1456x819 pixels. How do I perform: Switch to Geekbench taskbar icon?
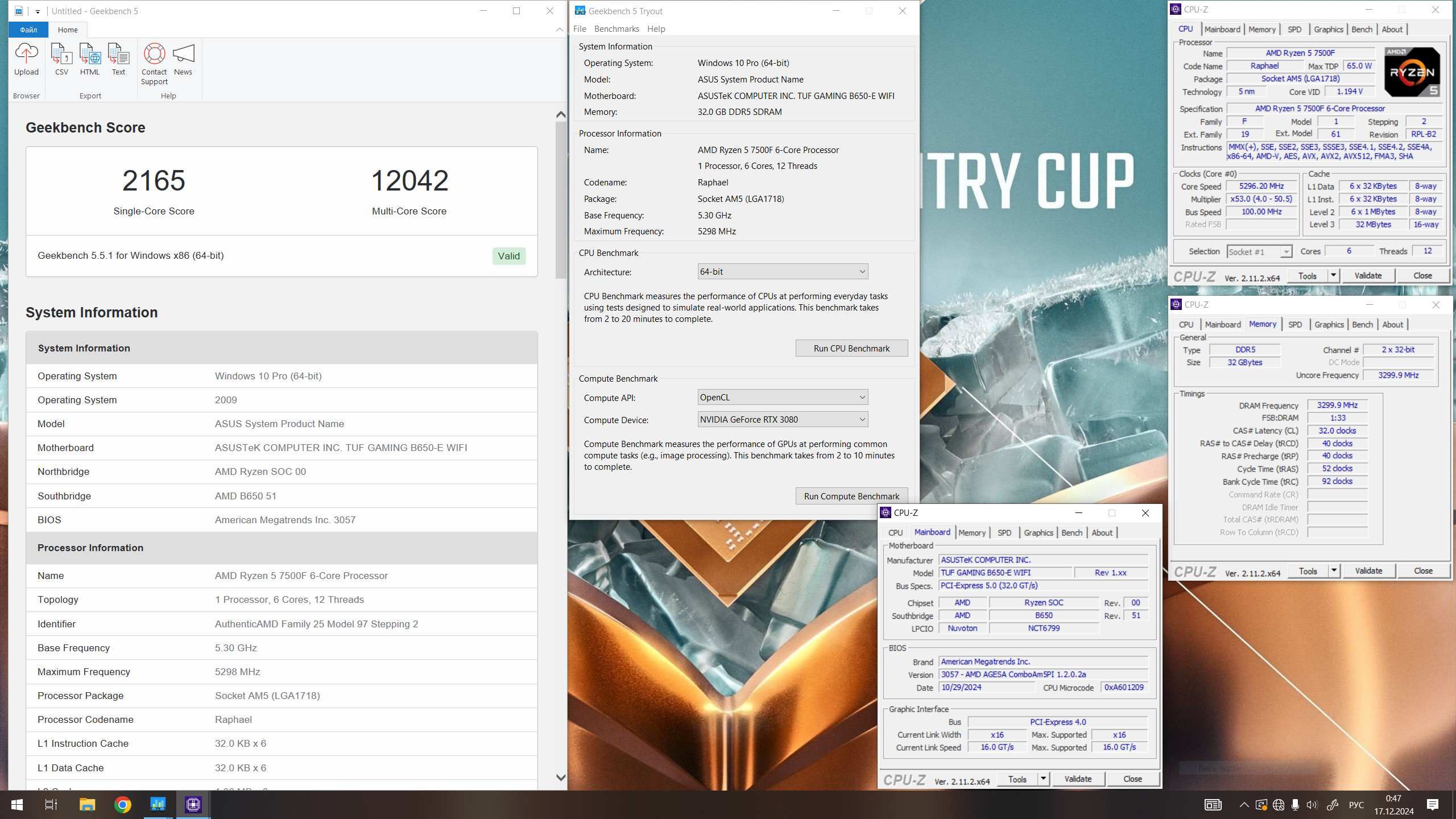(x=158, y=805)
